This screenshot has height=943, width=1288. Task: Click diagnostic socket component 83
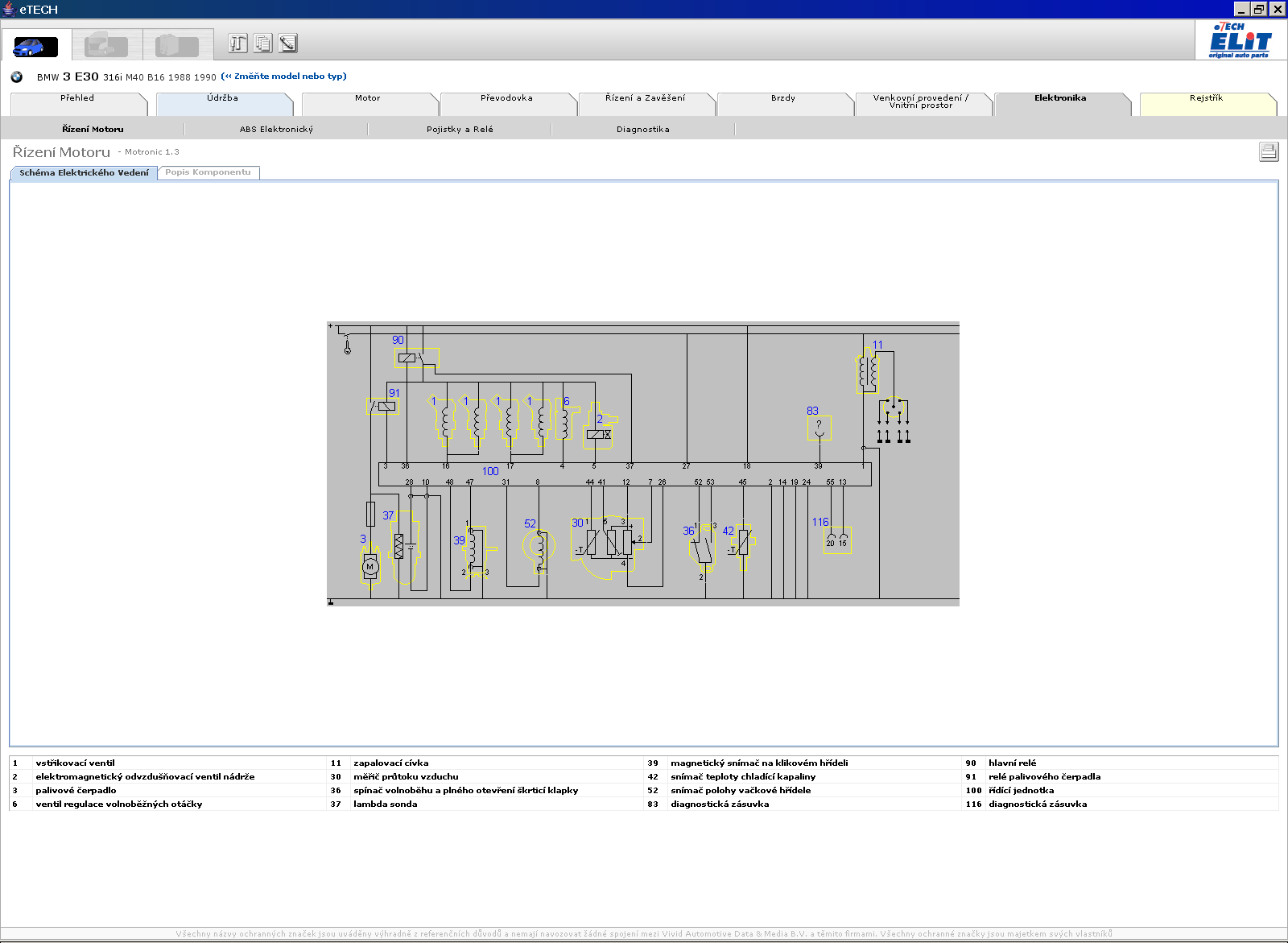pos(819,428)
